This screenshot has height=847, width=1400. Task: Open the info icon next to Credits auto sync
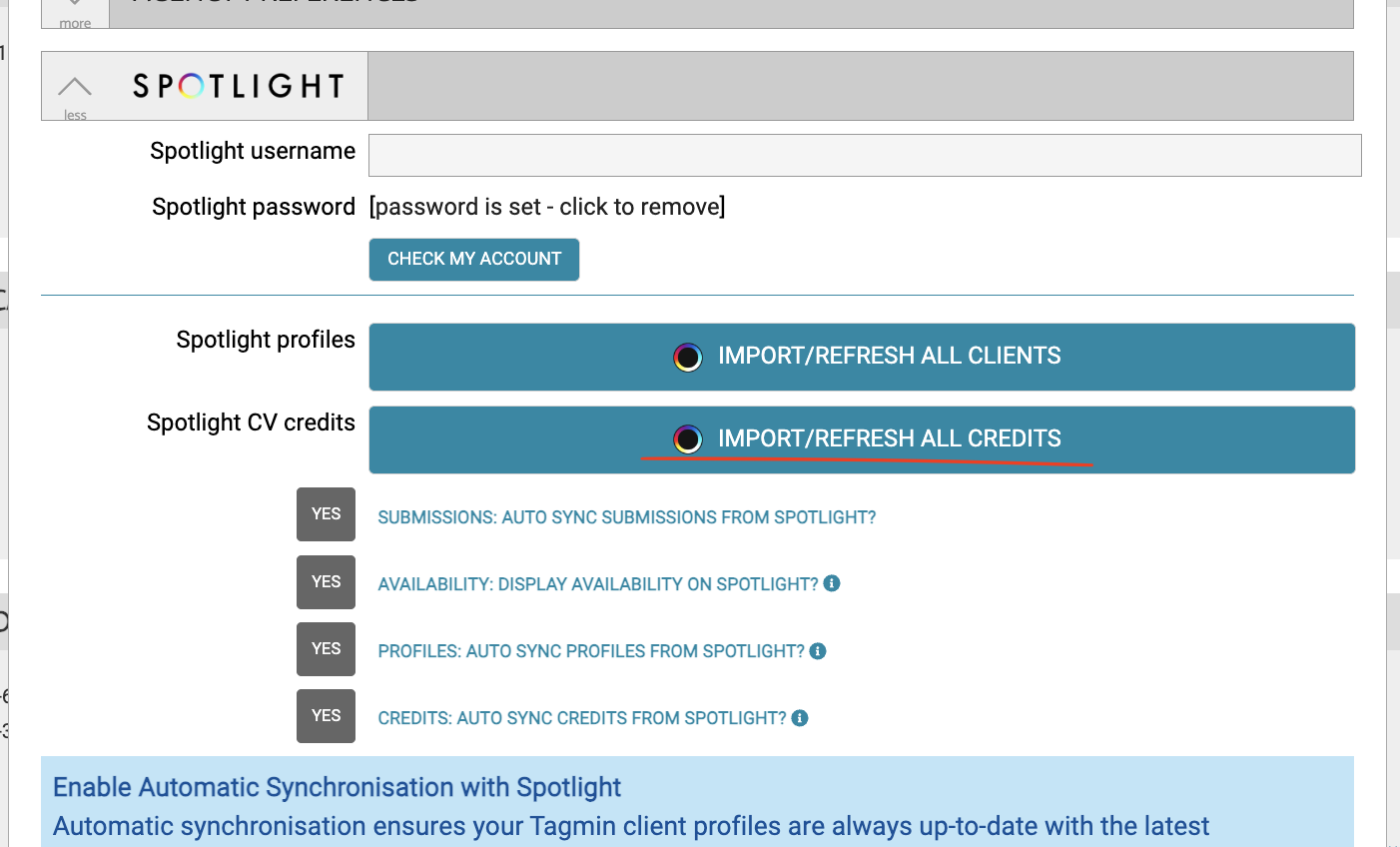[800, 718]
